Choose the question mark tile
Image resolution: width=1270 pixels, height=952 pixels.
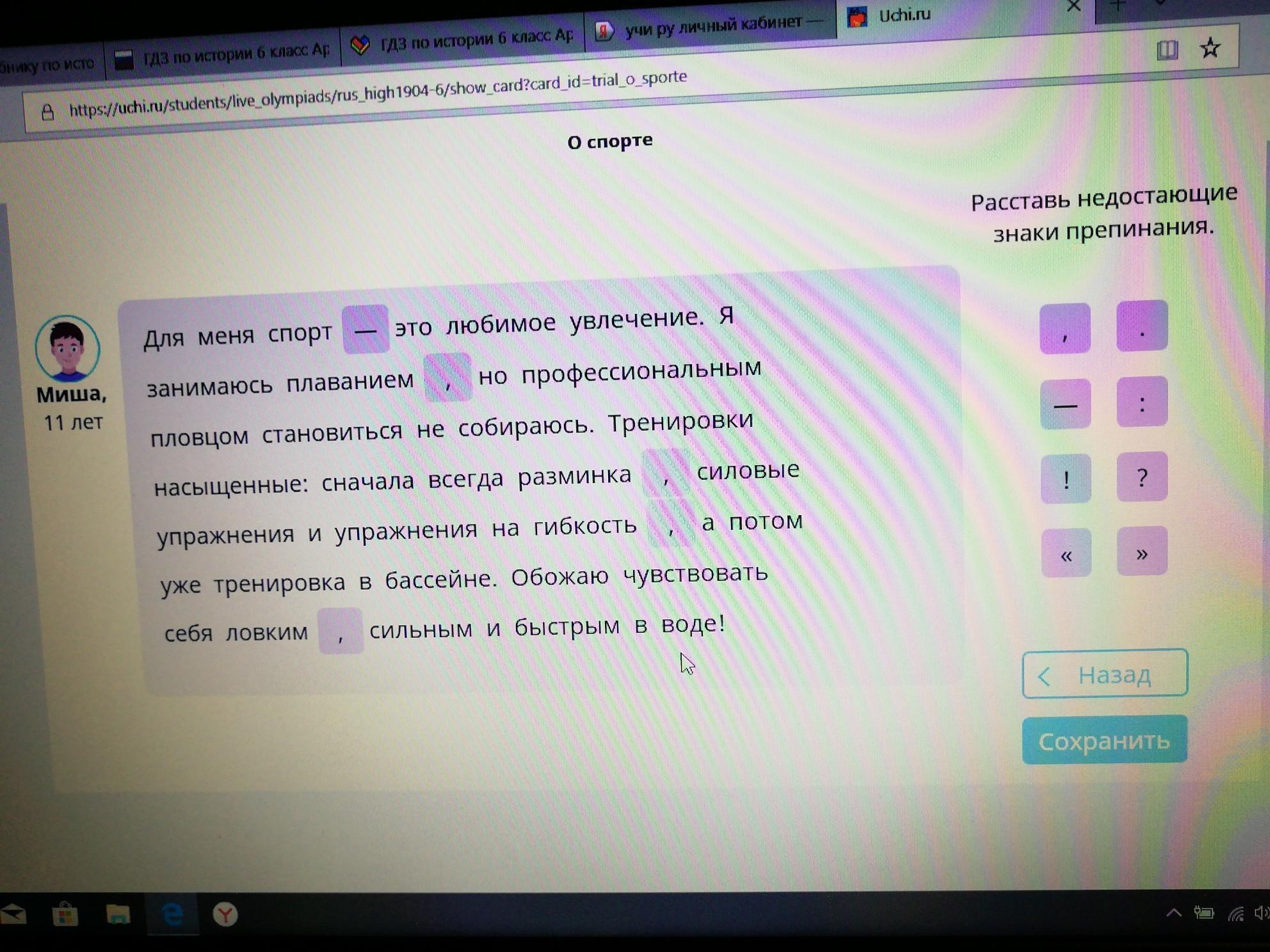point(1142,477)
